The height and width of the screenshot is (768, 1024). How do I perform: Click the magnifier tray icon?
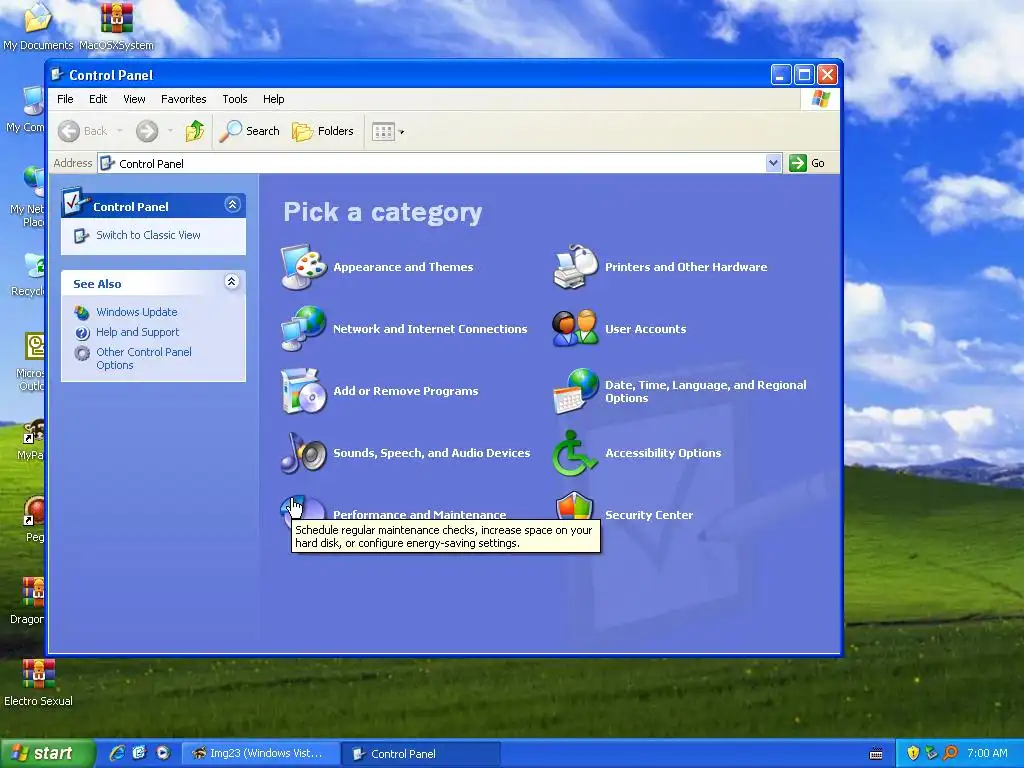(x=950, y=753)
